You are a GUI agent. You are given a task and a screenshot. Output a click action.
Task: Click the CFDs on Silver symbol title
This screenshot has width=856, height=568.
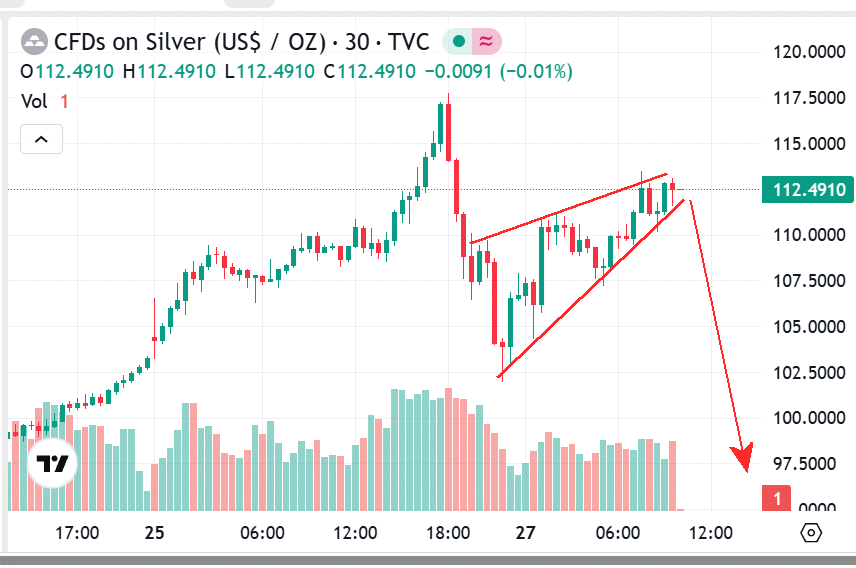[x=190, y=42]
